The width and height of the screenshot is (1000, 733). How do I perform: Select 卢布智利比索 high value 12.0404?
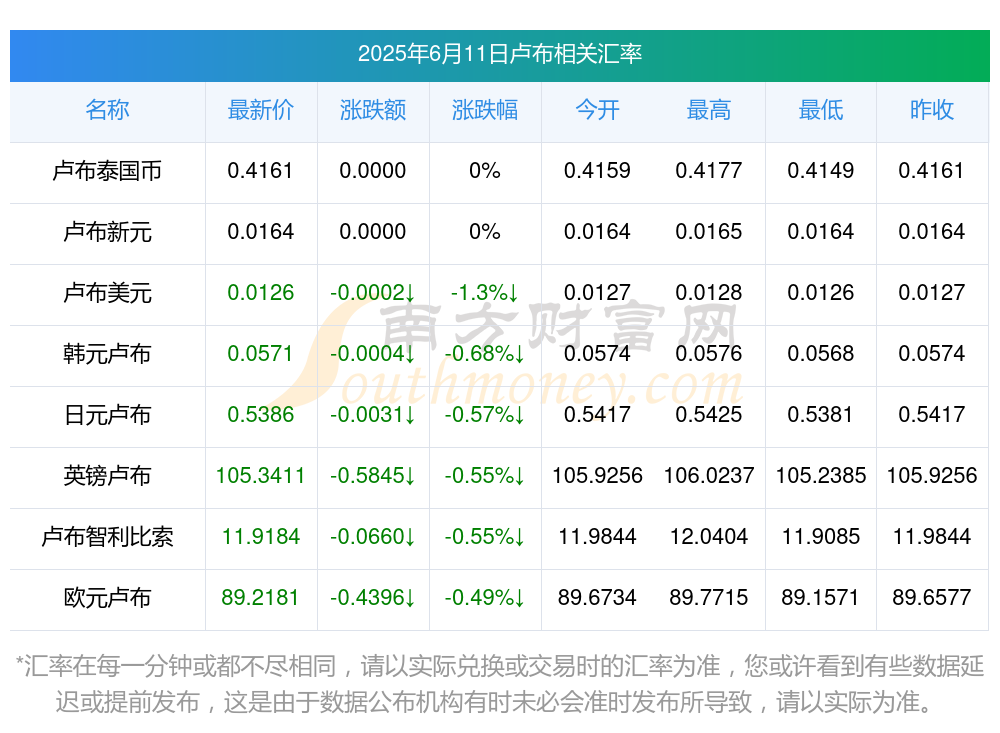tap(709, 536)
